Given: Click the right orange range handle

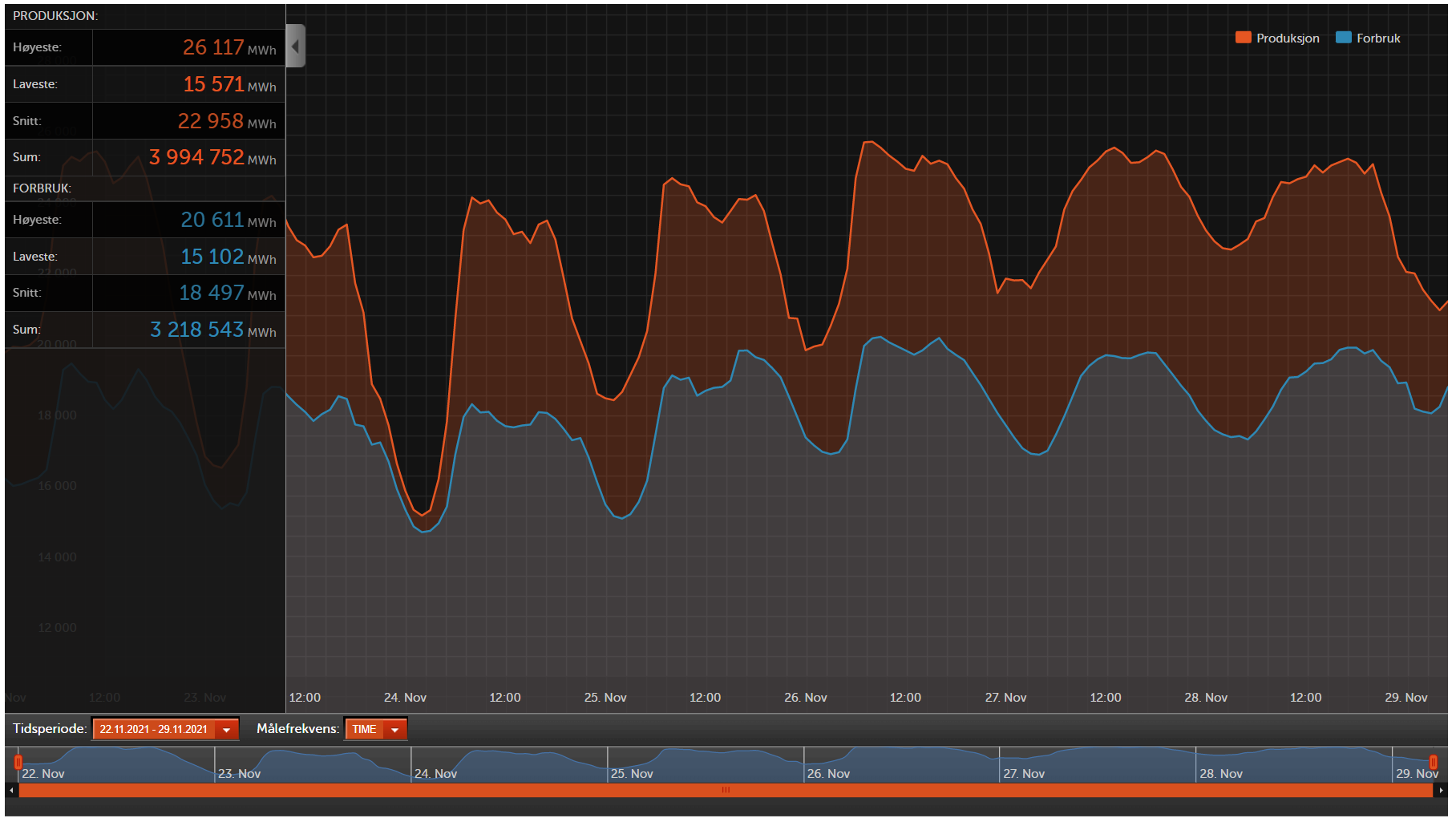Looking at the screenshot, I should pyautogui.click(x=1433, y=762).
